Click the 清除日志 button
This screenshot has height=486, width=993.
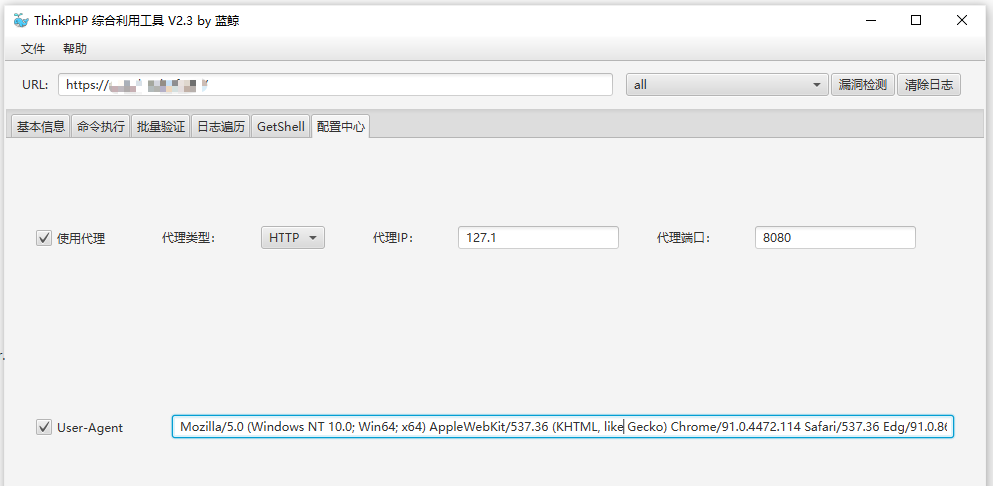[928, 85]
